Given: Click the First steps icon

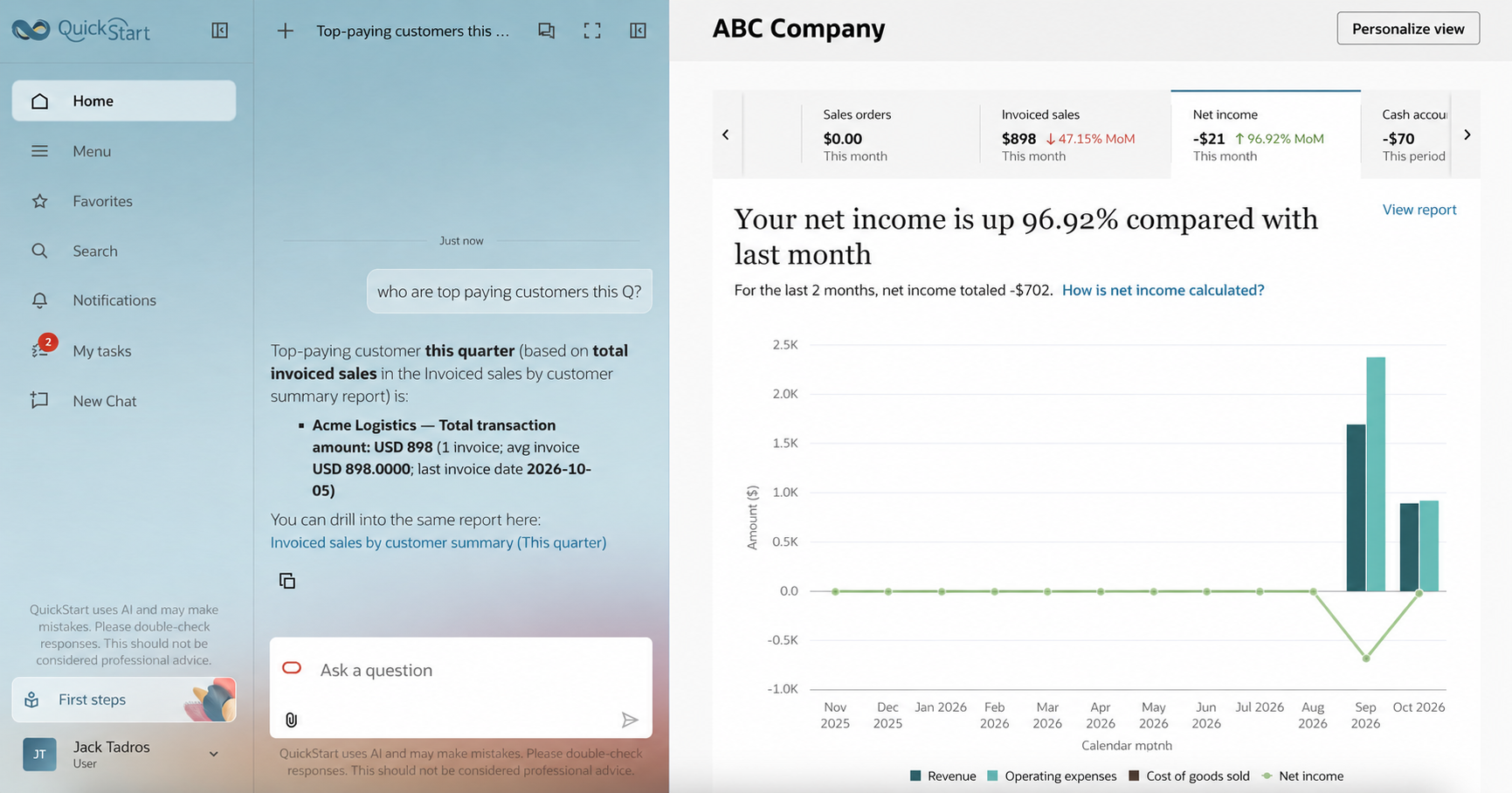Looking at the screenshot, I should (31, 700).
